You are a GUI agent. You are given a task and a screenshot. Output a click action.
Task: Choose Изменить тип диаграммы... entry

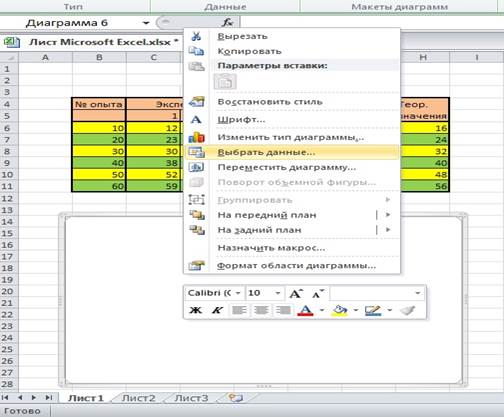[291, 137]
